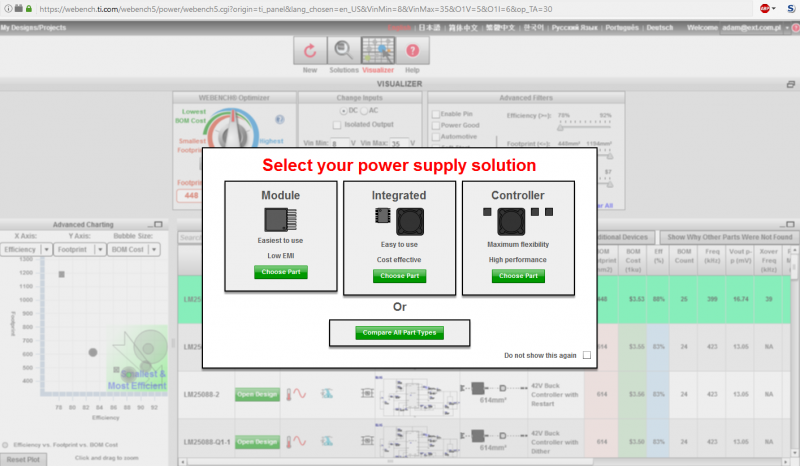Enable the Isolated Output checkbox
The width and height of the screenshot is (800, 466).
[336, 124]
